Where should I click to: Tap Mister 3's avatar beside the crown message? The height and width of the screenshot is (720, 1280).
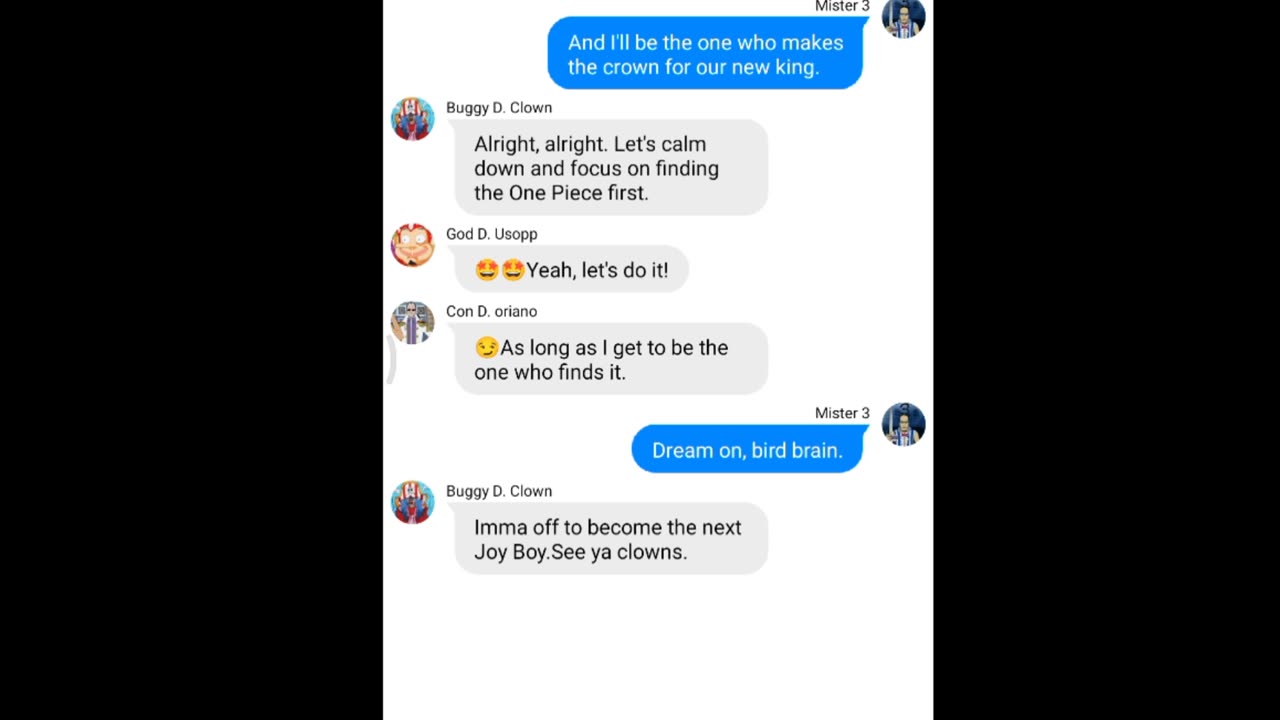click(903, 19)
